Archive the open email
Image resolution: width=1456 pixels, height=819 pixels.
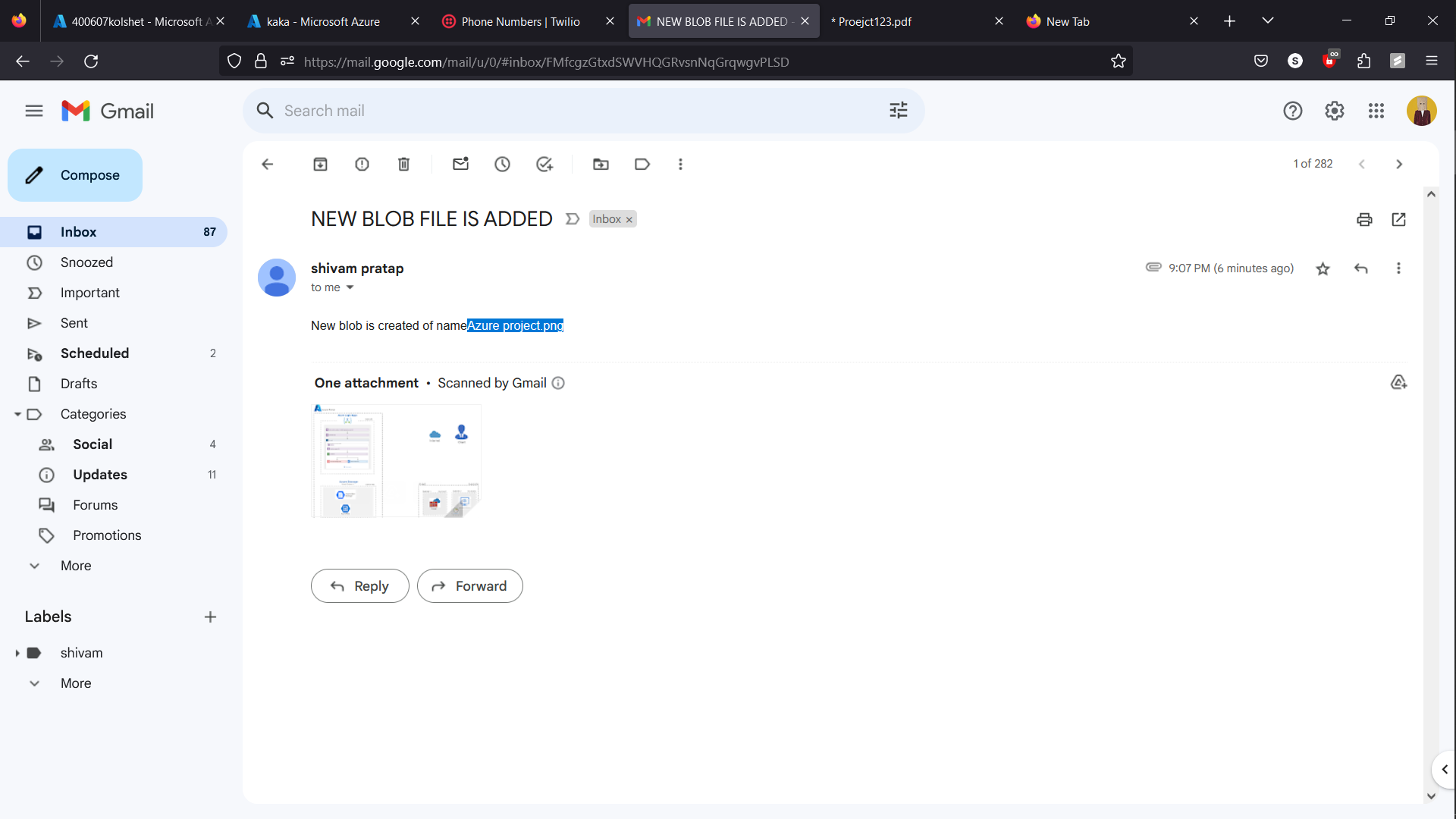320,164
